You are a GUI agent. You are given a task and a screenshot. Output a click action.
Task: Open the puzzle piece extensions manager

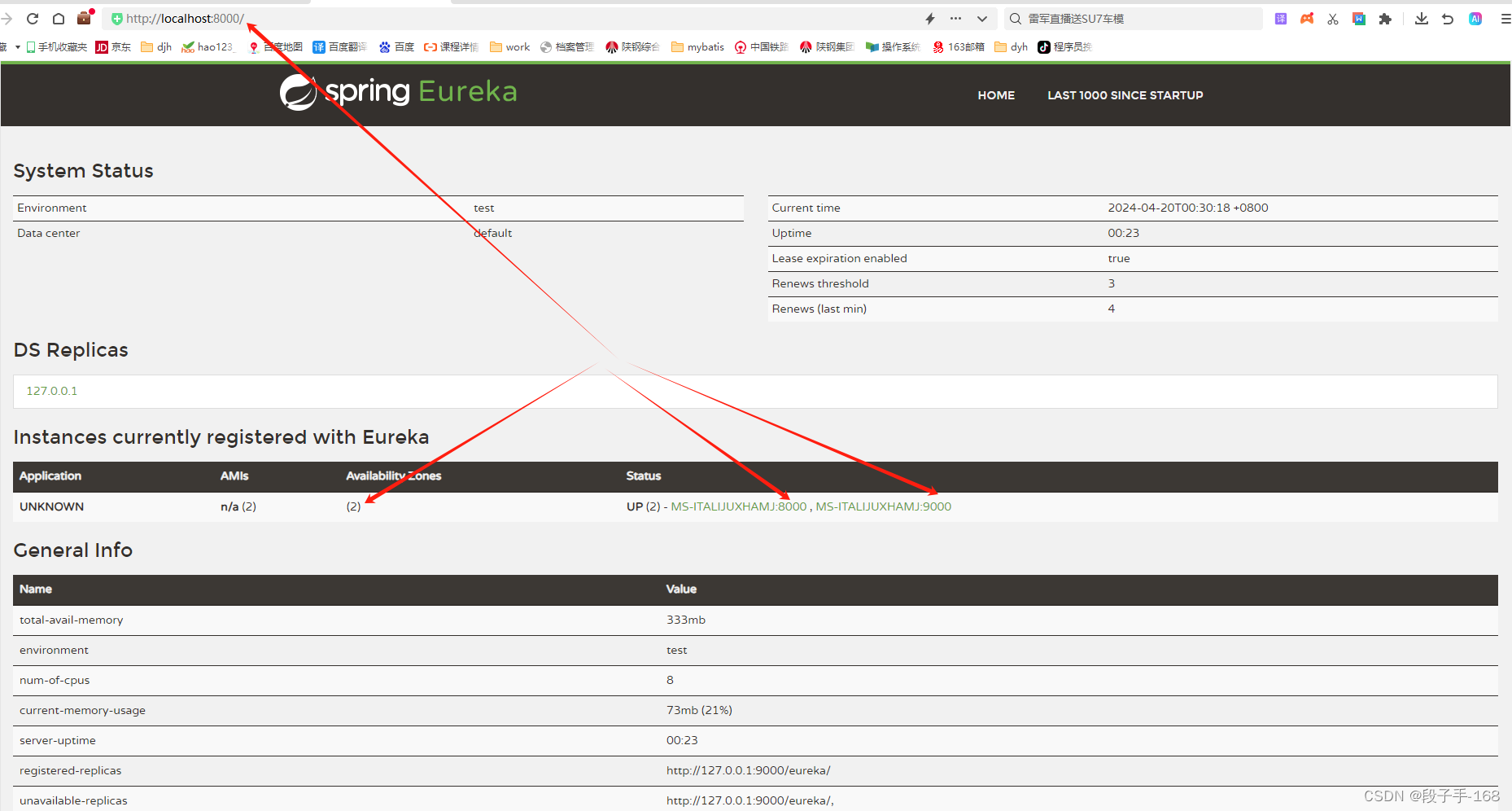(1385, 19)
